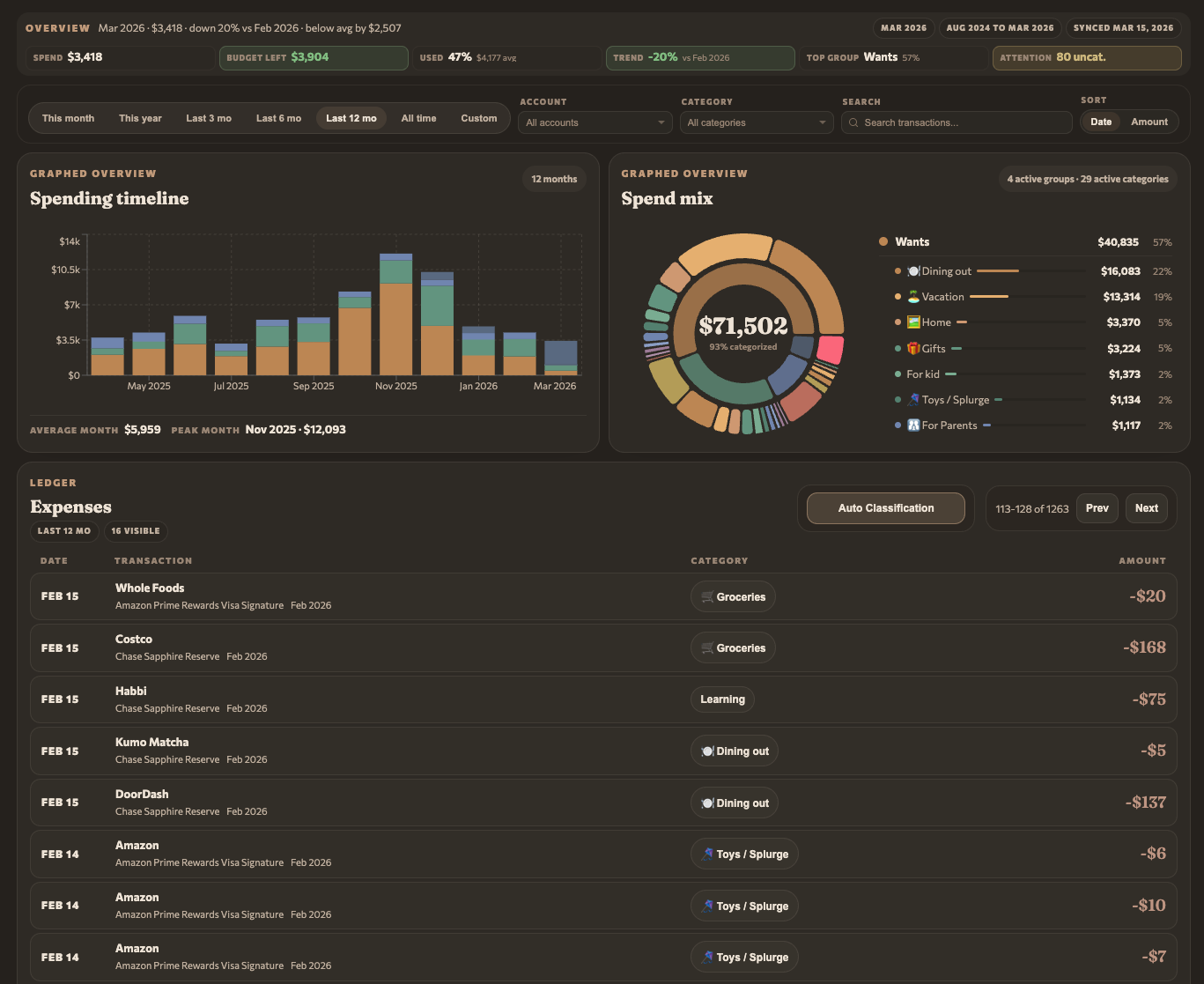The width and height of the screenshot is (1204, 984).
Task: Click the Gifts icon next to $3,224
Action: click(x=913, y=348)
